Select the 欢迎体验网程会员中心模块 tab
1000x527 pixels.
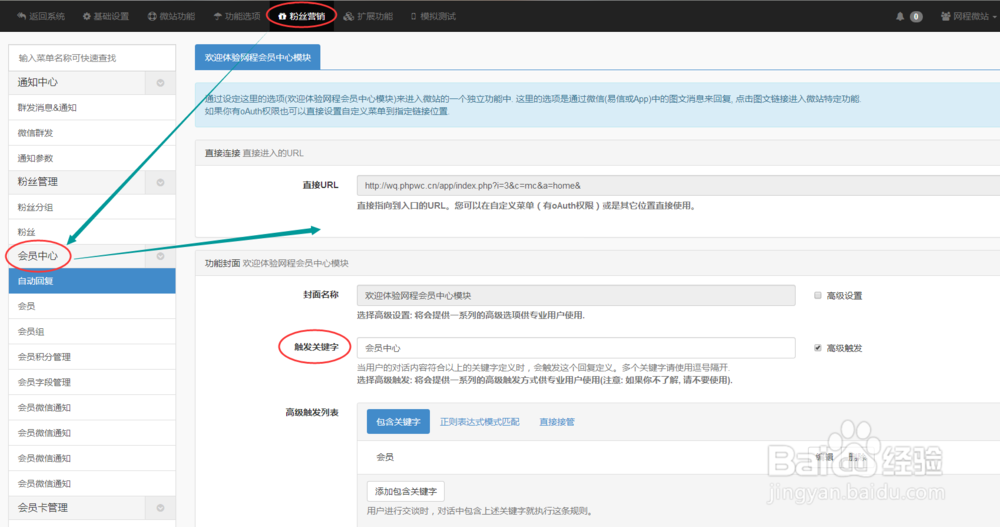tap(258, 57)
